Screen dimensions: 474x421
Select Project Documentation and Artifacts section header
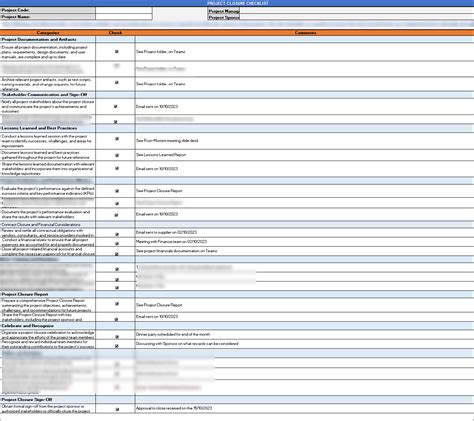pyautogui.click(x=48, y=39)
